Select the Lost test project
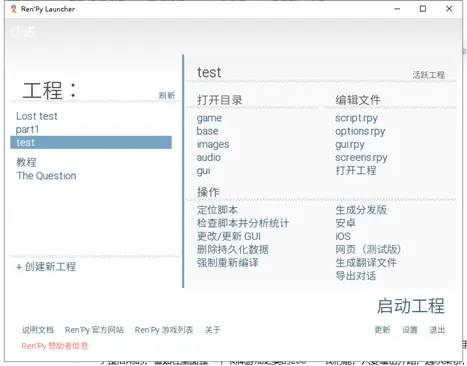Viewport: 467px width, 366px height. (x=37, y=116)
